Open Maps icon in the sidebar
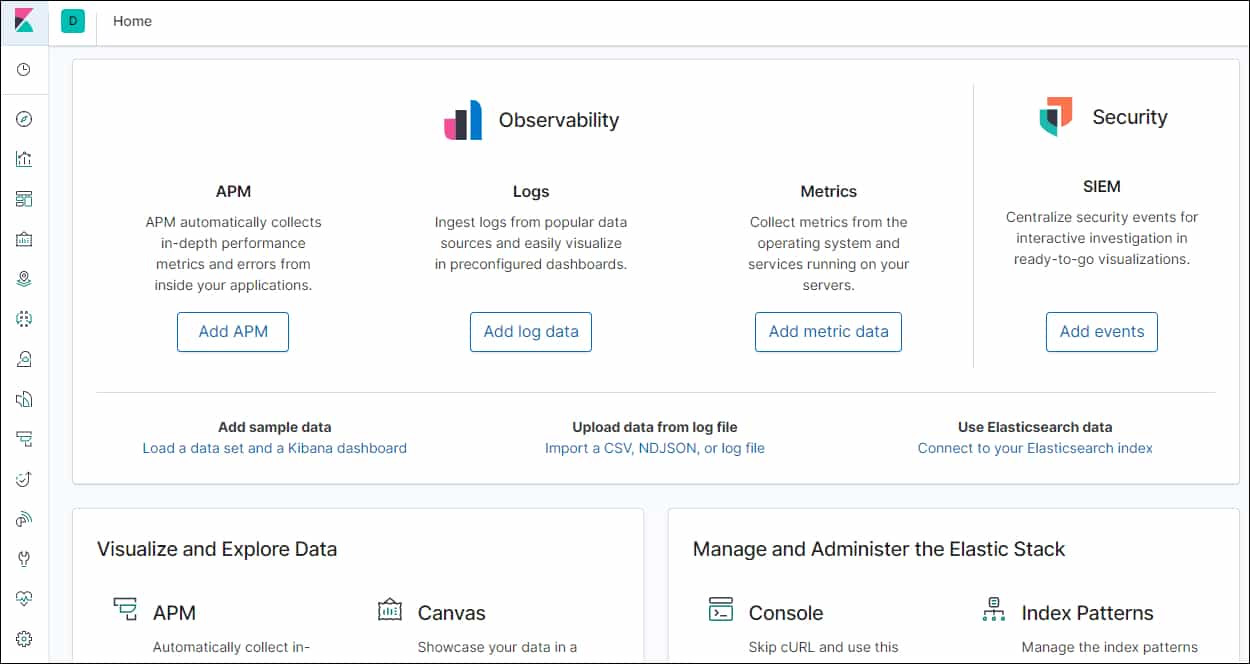The image size is (1250, 664). click(x=24, y=279)
